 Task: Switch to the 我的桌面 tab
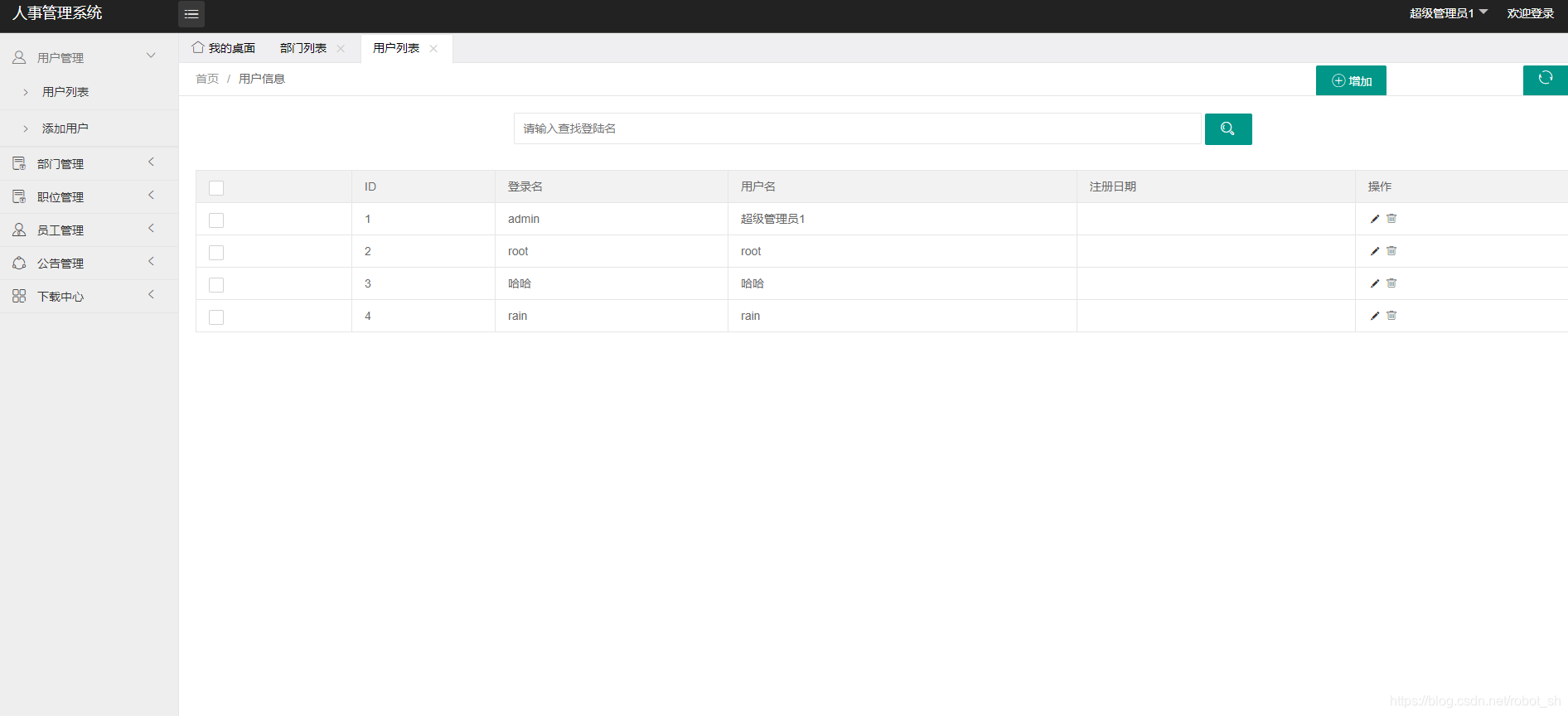(224, 48)
